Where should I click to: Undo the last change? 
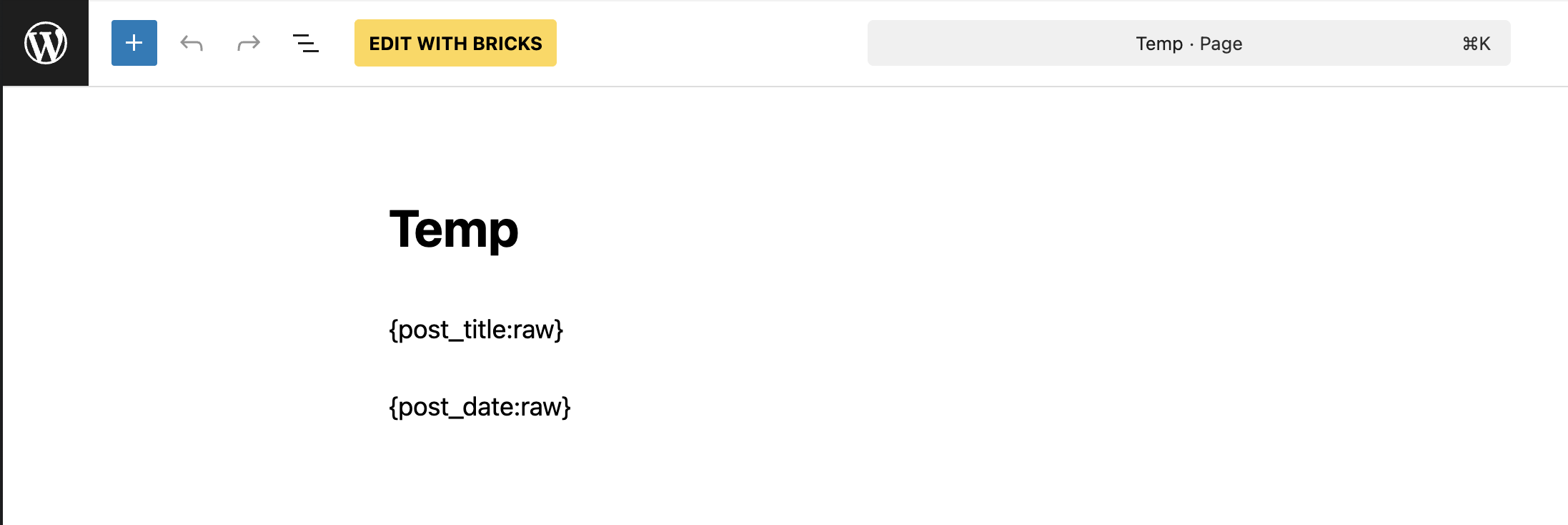[192, 43]
